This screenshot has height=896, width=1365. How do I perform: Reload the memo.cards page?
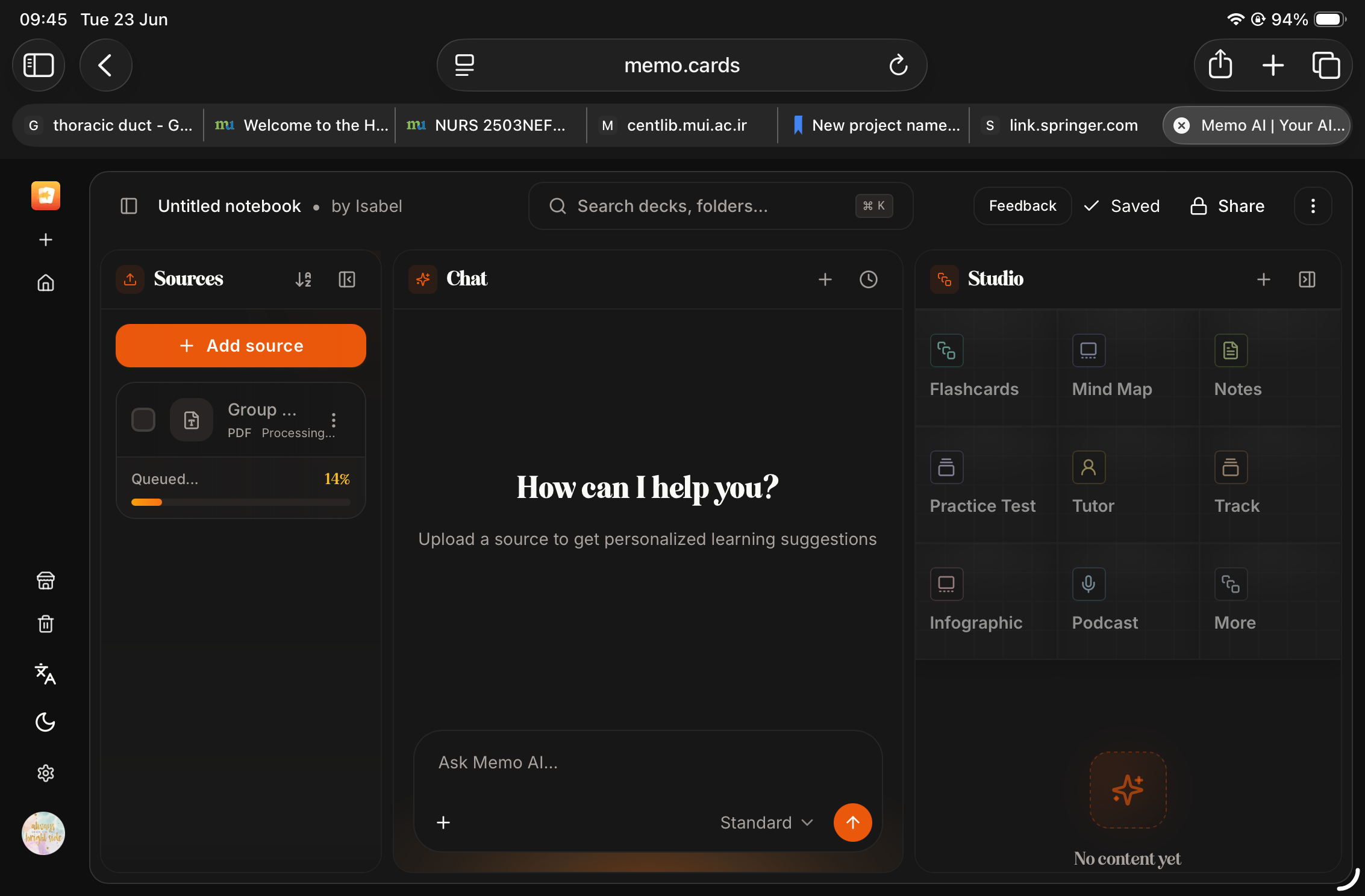(898, 65)
